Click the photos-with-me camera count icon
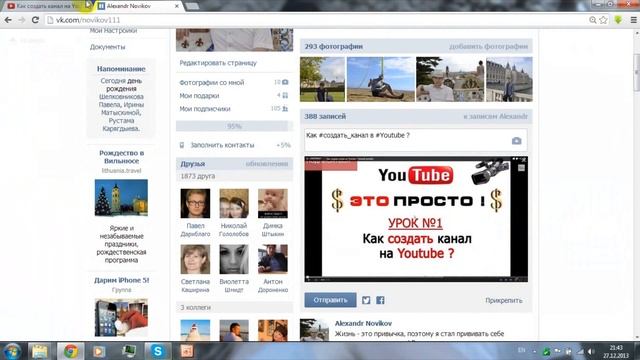 click(285, 82)
